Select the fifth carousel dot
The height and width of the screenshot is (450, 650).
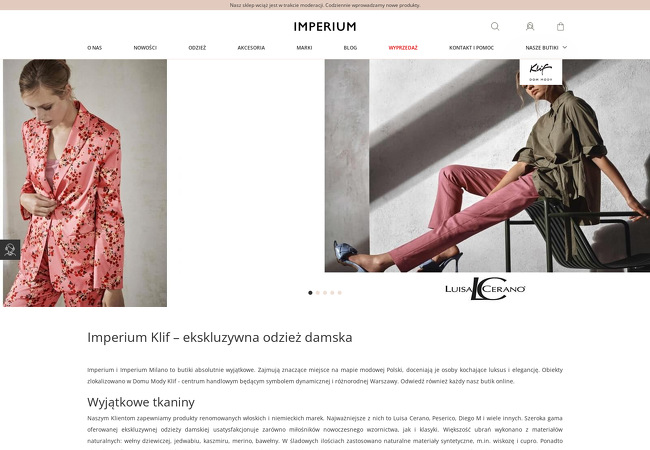340,293
